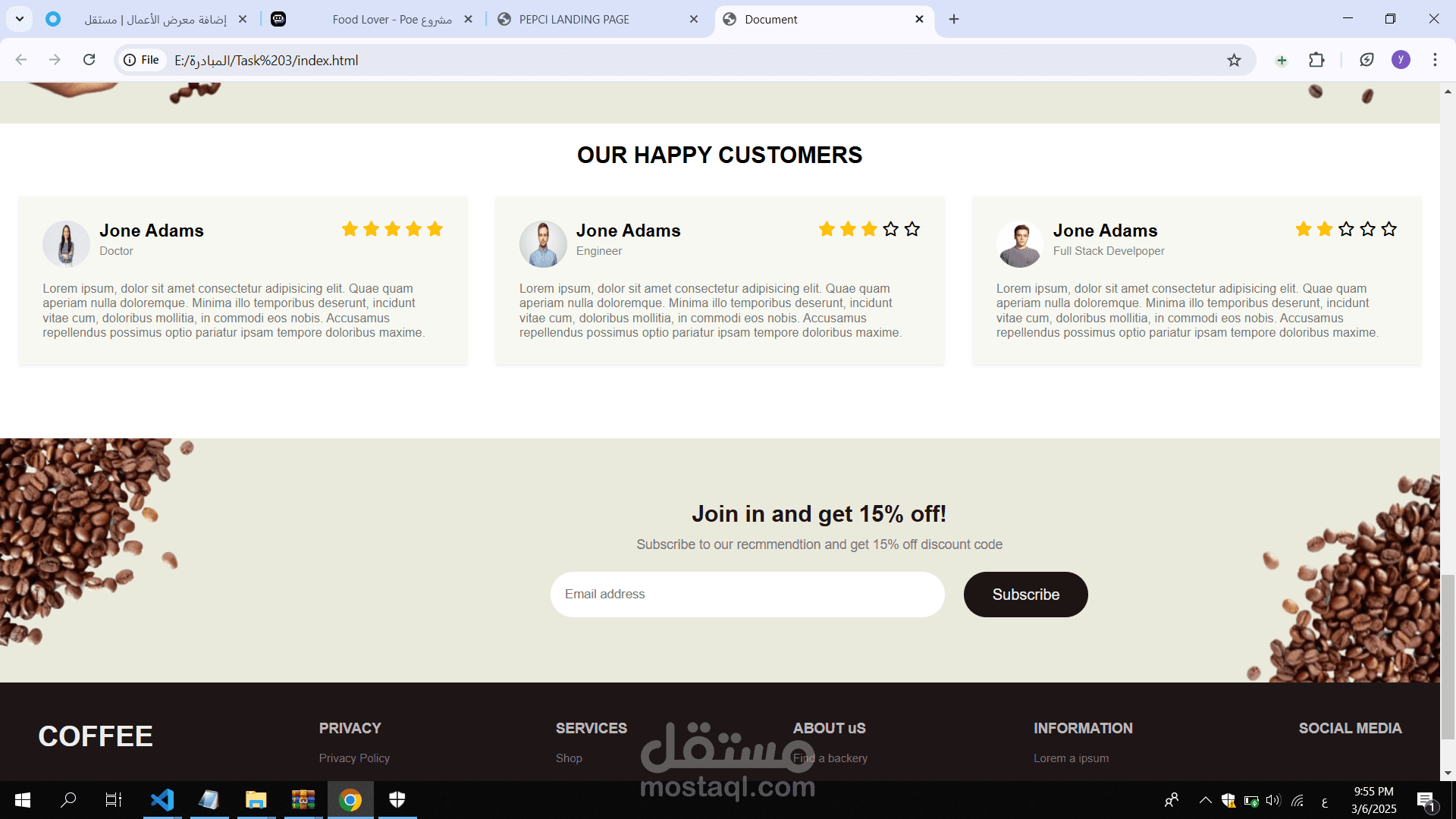The height and width of the screenshot is (819, 1456).
Task: Switch to PEPCI LANDING PAGE tab
Action: [574, 20]
